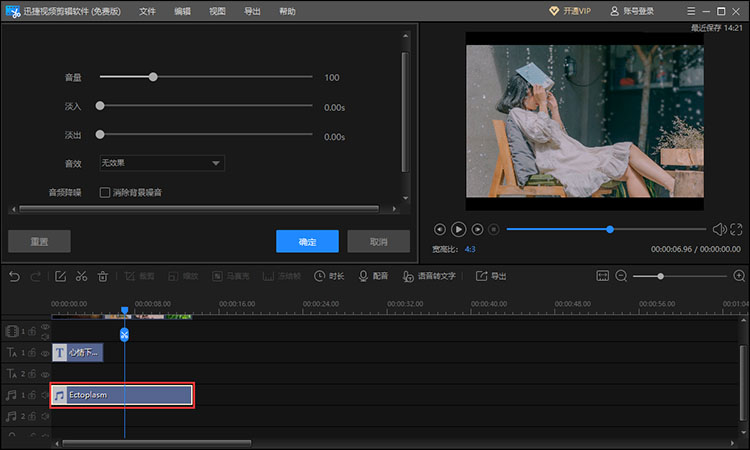Image resolution: width=750 pixels, height=450 pixels.
Task: Open the 视图 menu
Action: click(x=217, y=11)
